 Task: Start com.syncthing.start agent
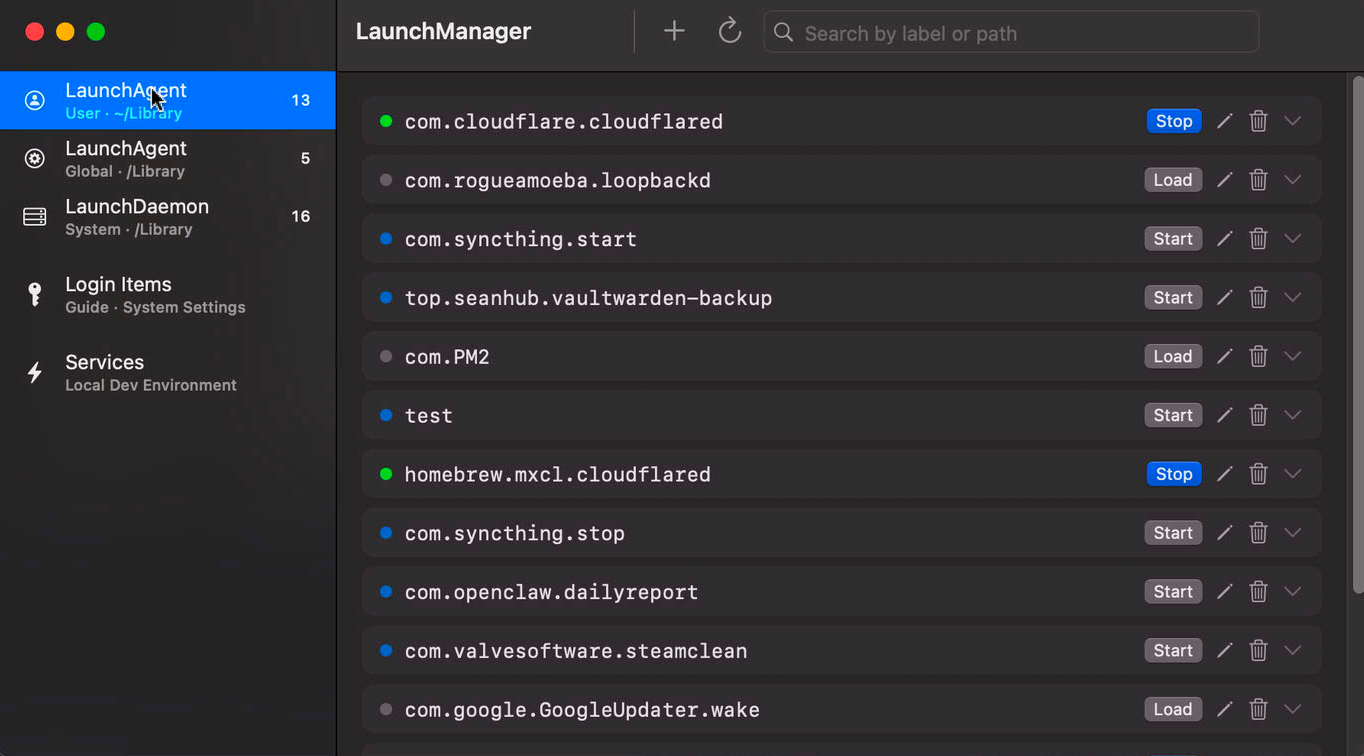point(1173,239)
